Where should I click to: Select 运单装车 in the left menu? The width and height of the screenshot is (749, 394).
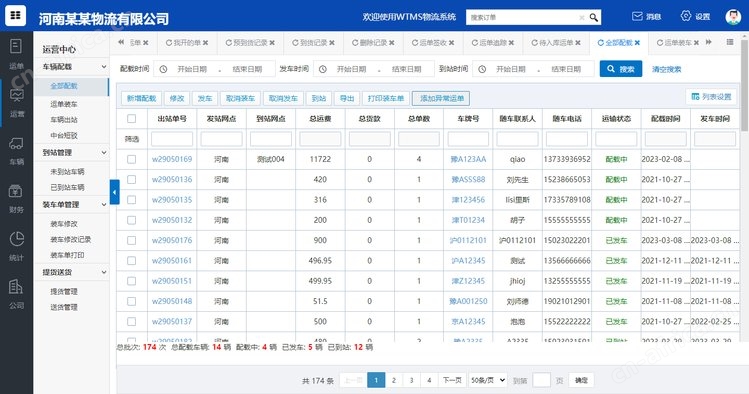64,104
